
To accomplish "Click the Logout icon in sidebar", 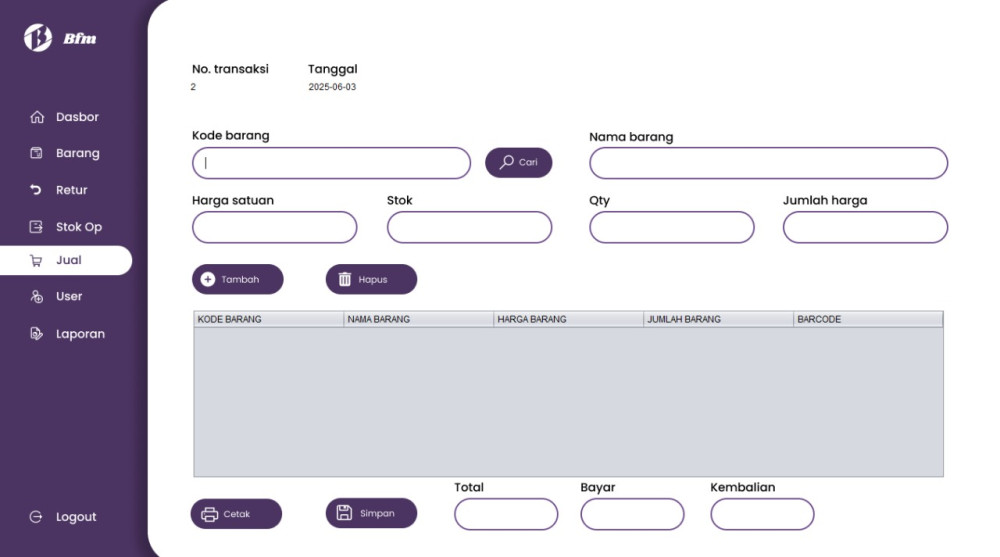I will 36,517.
